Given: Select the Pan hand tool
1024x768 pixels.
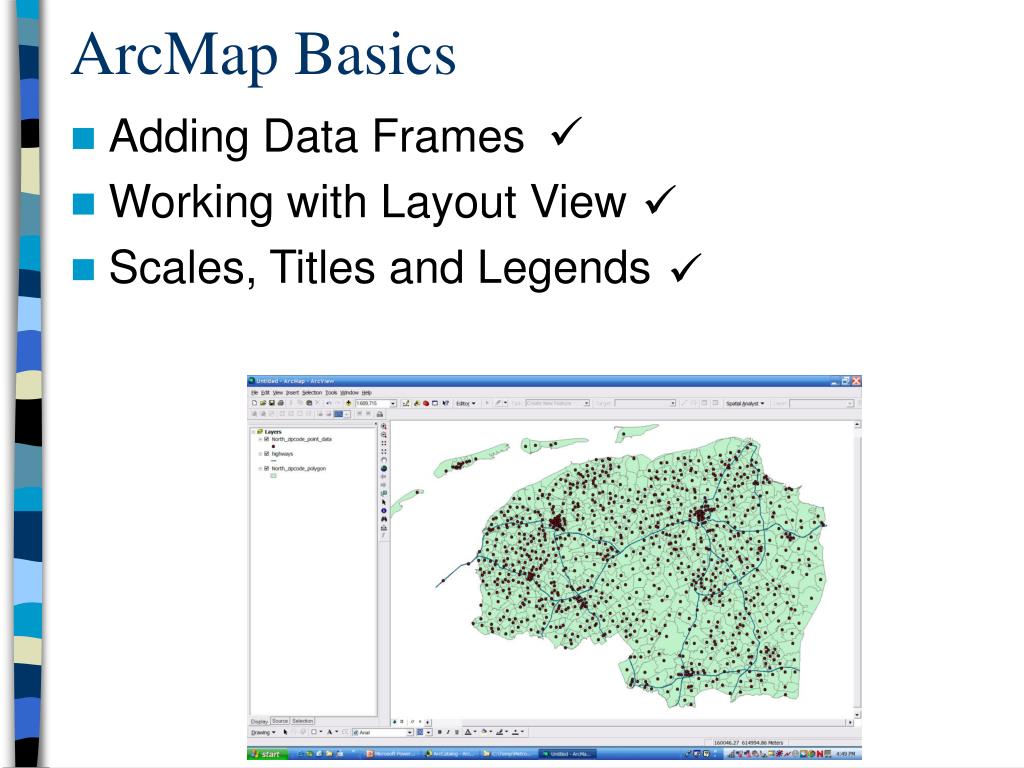Looking at the screenshot, I should pyautogui.click(x=384, y=460).
